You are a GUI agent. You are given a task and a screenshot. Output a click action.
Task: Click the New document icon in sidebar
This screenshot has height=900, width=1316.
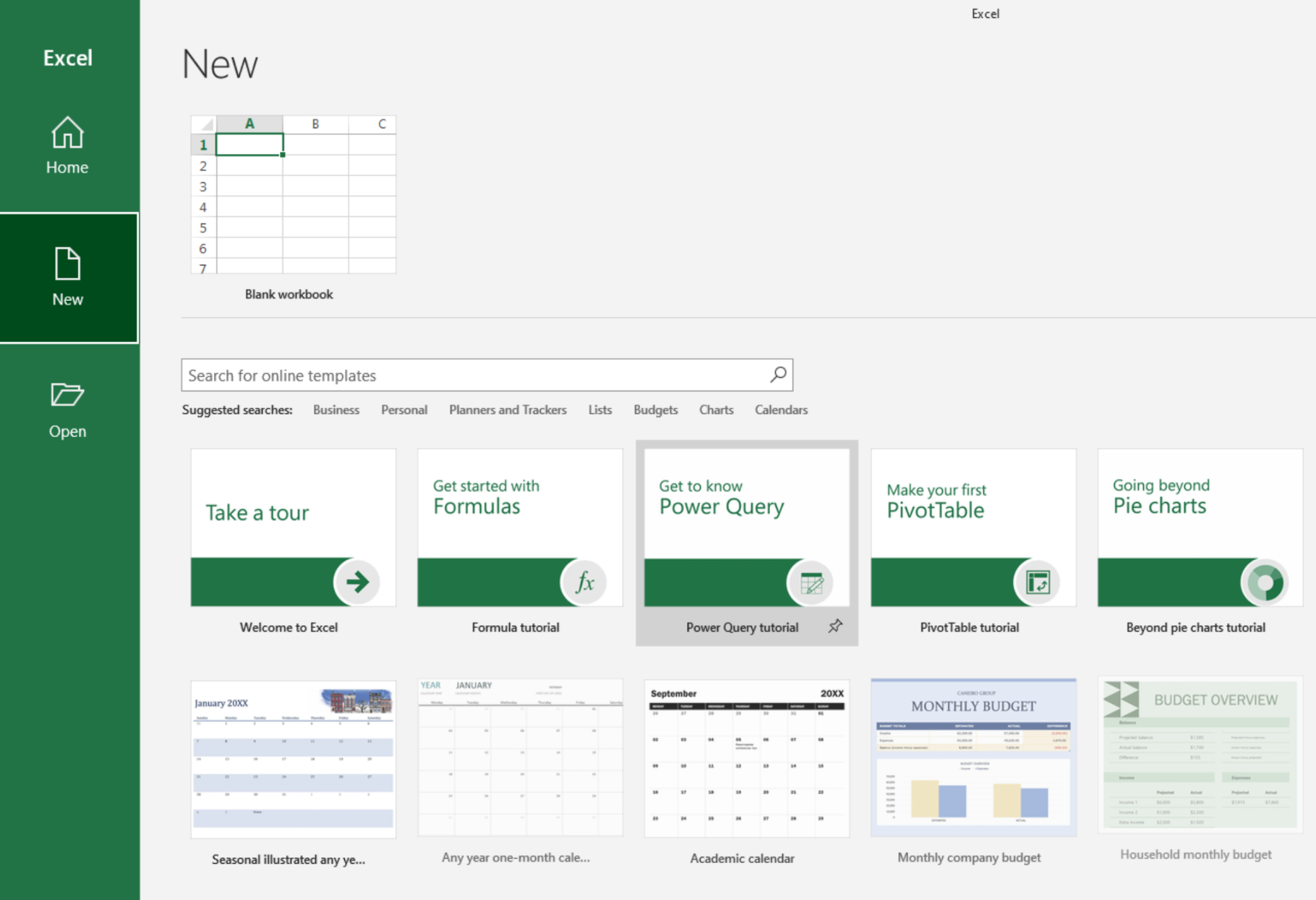click(67, 263)
